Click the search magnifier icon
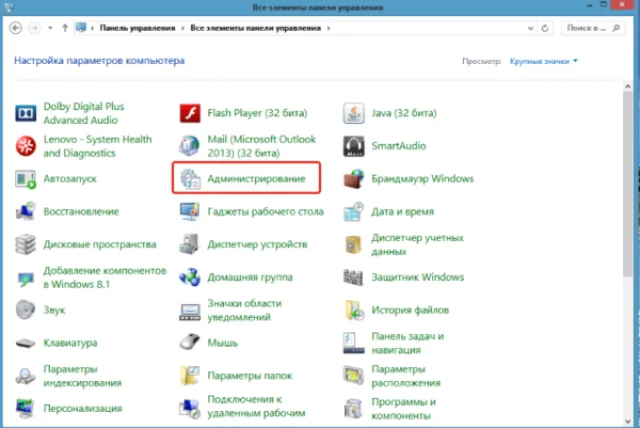640x428 pixels. [x=616, y=28]
